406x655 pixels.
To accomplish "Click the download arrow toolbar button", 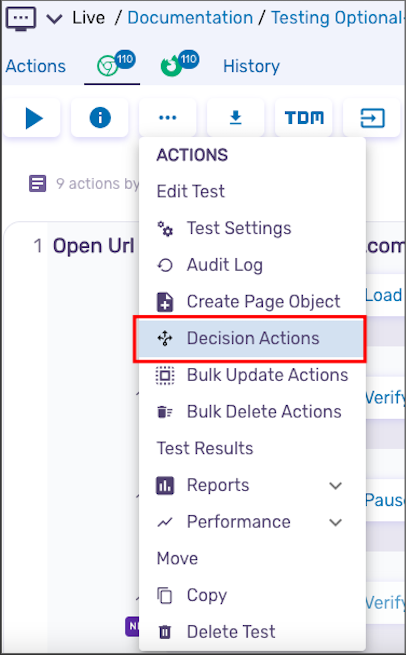I will [x=236, y=118].
